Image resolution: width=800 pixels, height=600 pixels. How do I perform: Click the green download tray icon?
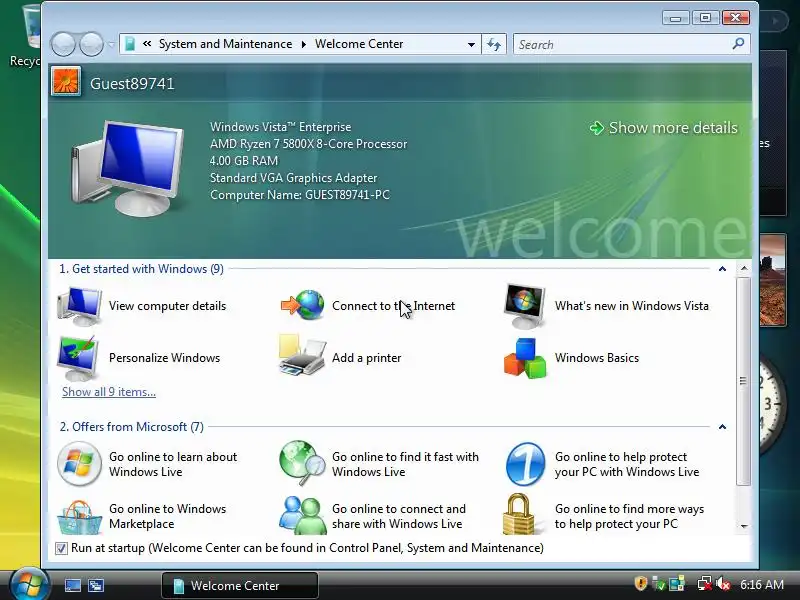point(659,584)
